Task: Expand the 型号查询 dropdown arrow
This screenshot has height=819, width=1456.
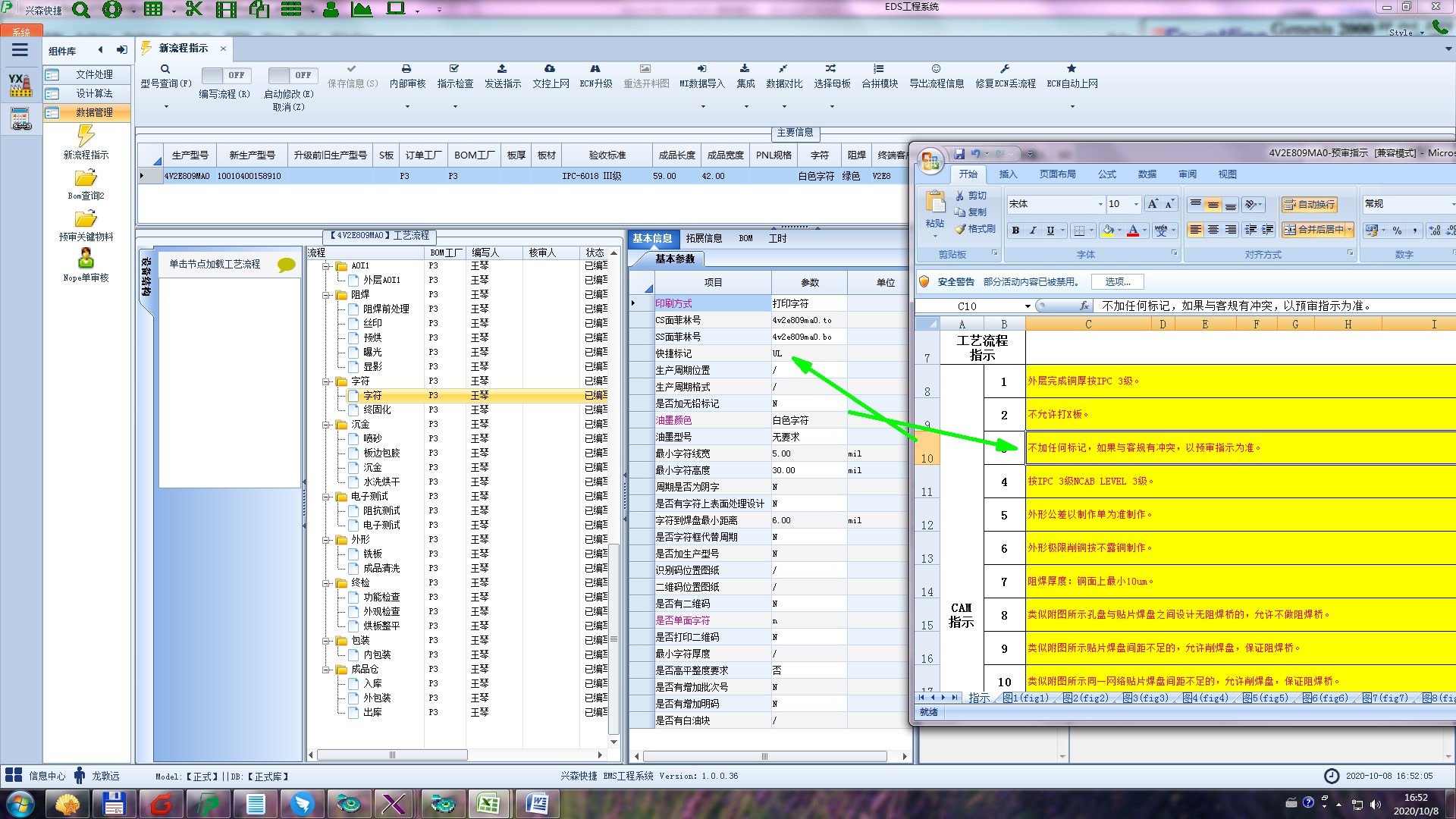Action: 166,106
